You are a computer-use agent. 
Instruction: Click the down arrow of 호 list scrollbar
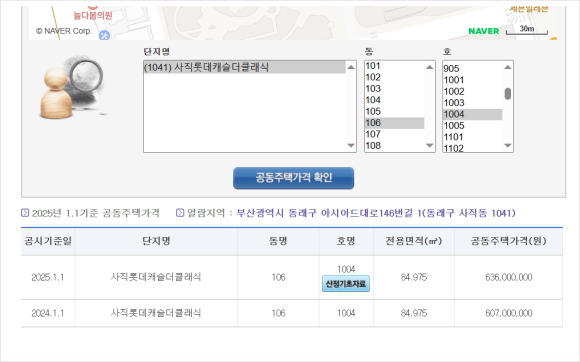click(508, 146)
